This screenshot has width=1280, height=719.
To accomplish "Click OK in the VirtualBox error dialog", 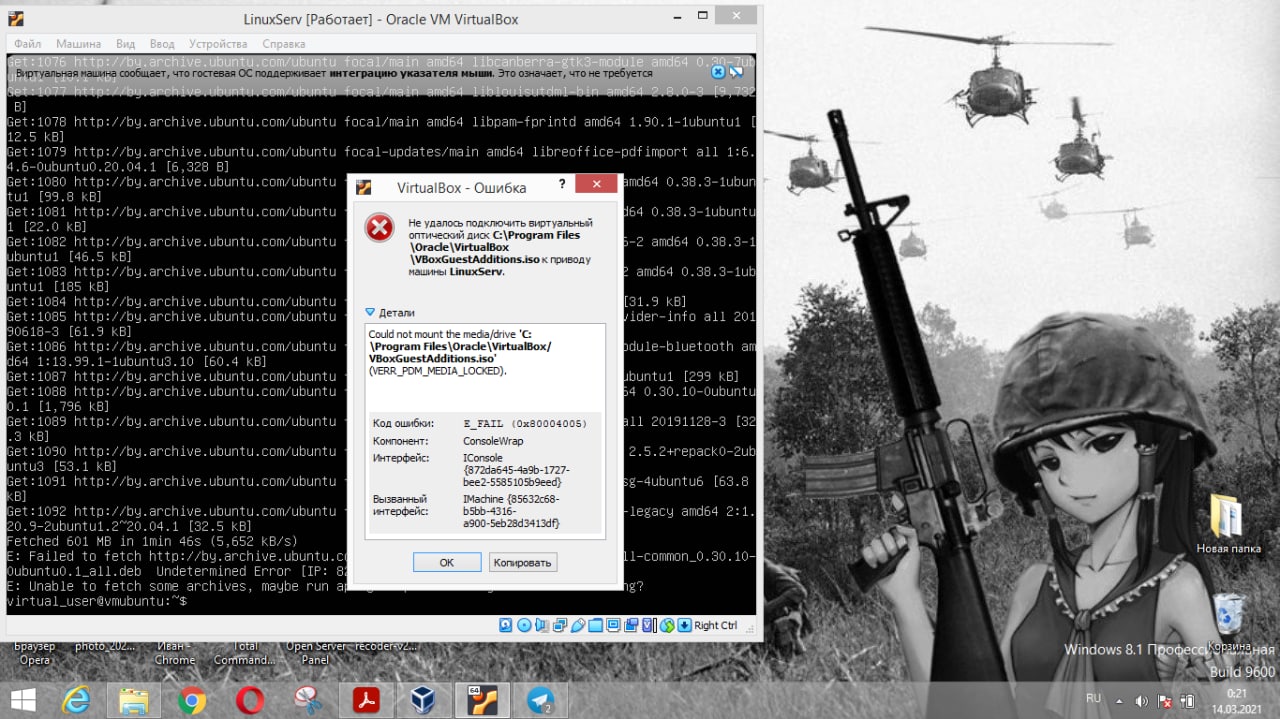I will pyautogui.click(x=447, y=562).
